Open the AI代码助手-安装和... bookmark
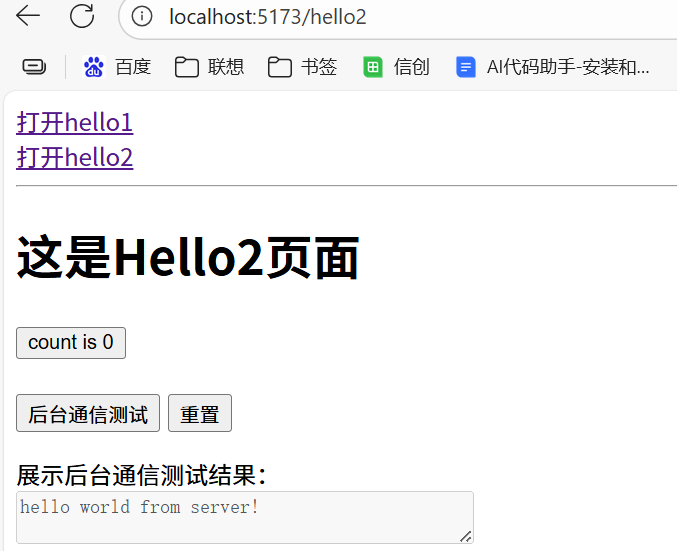Screen dimensions: 677x551 (x=553, y=67)
